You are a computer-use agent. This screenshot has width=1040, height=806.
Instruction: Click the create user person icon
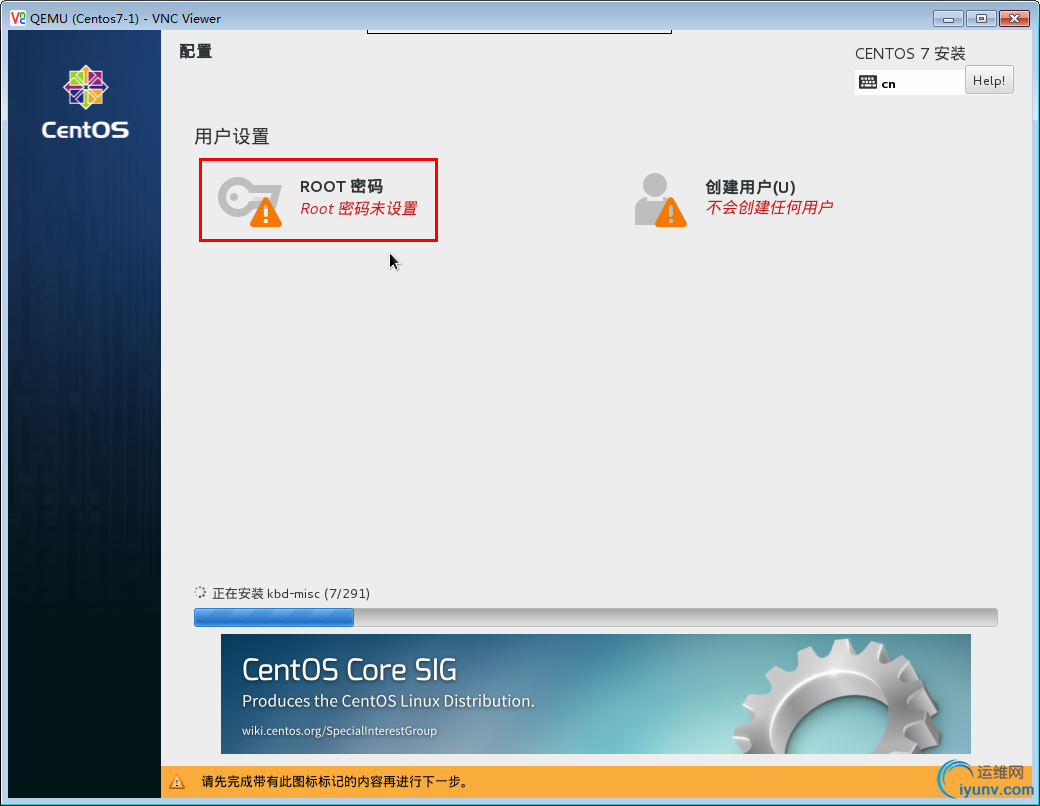point(660,200)
